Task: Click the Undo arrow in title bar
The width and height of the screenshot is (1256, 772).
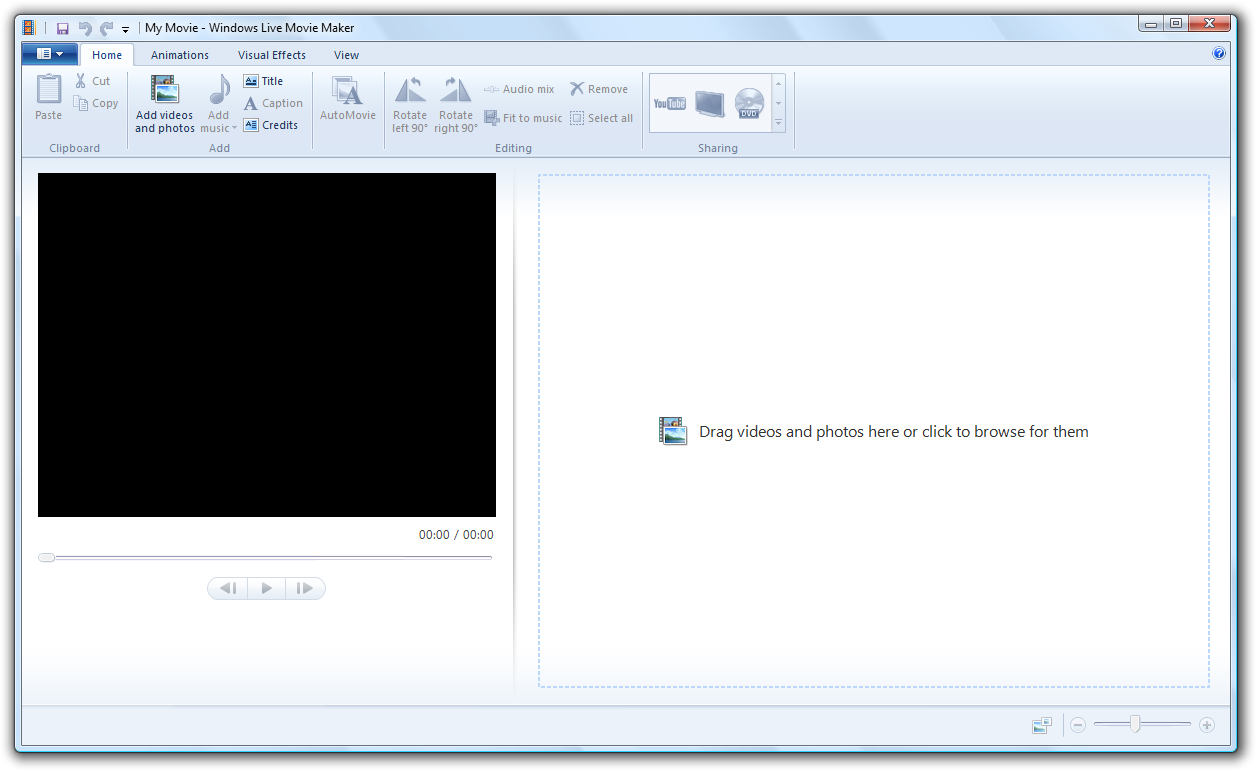Action: (85, 28)
